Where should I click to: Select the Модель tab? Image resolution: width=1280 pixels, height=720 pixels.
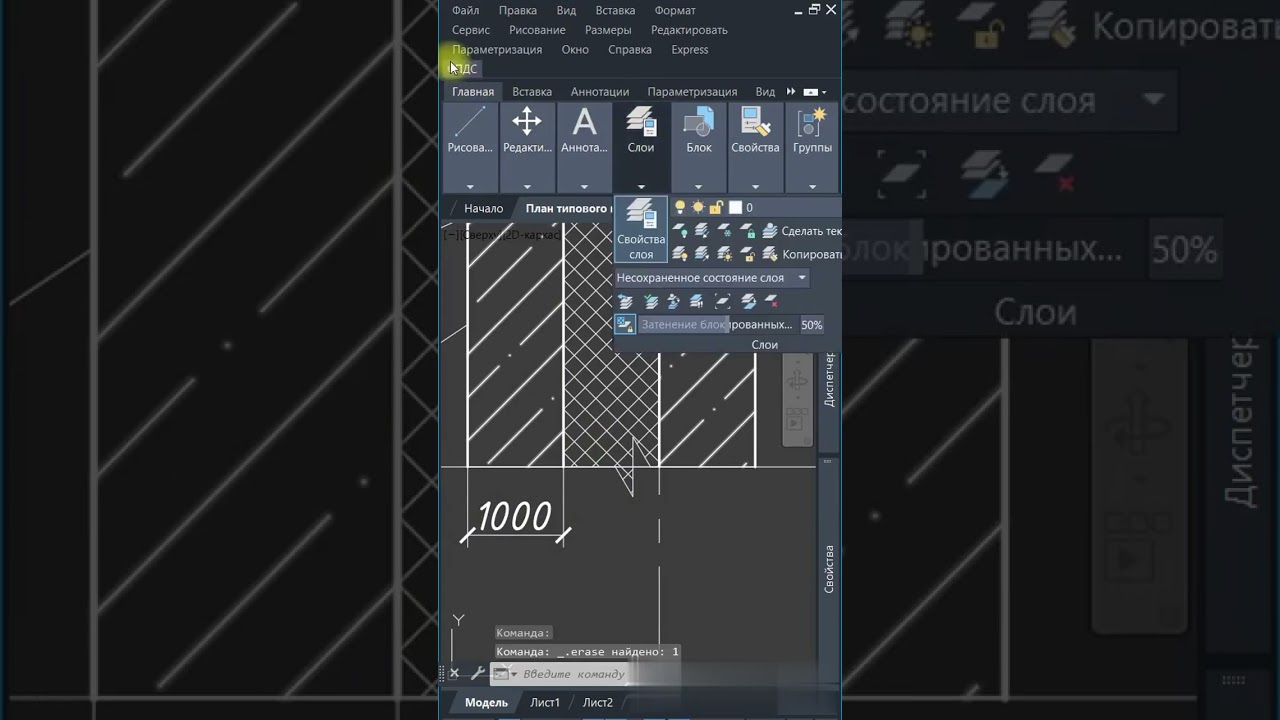487,702
